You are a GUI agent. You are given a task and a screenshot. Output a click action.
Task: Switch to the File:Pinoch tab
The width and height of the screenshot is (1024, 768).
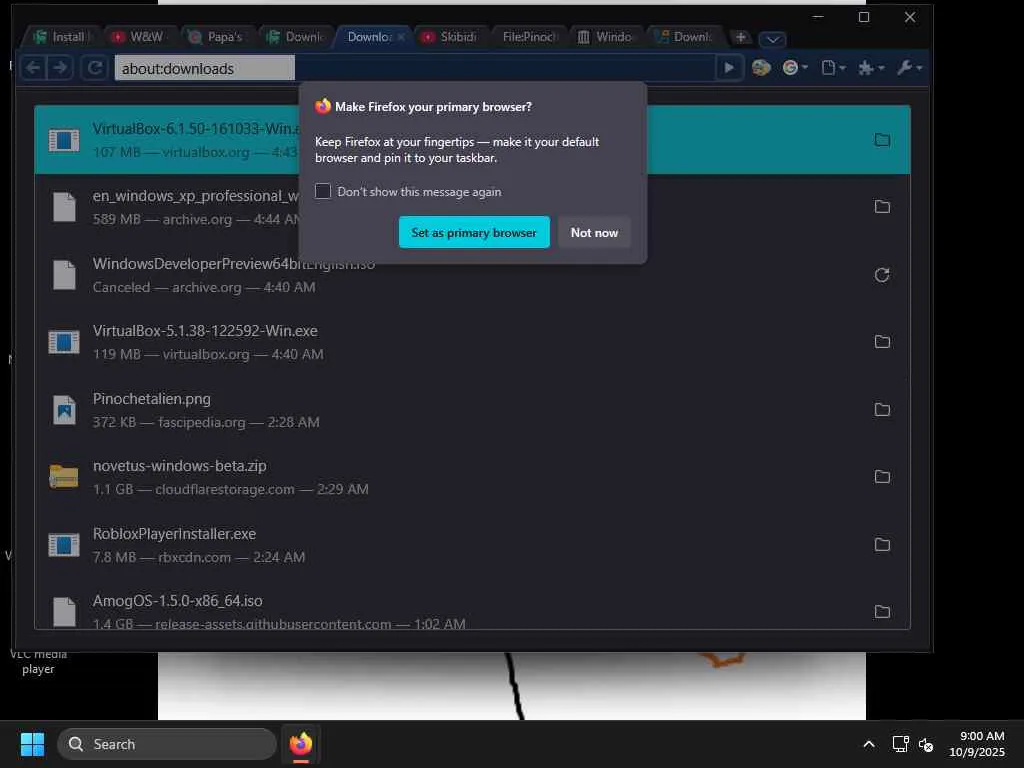528,37
